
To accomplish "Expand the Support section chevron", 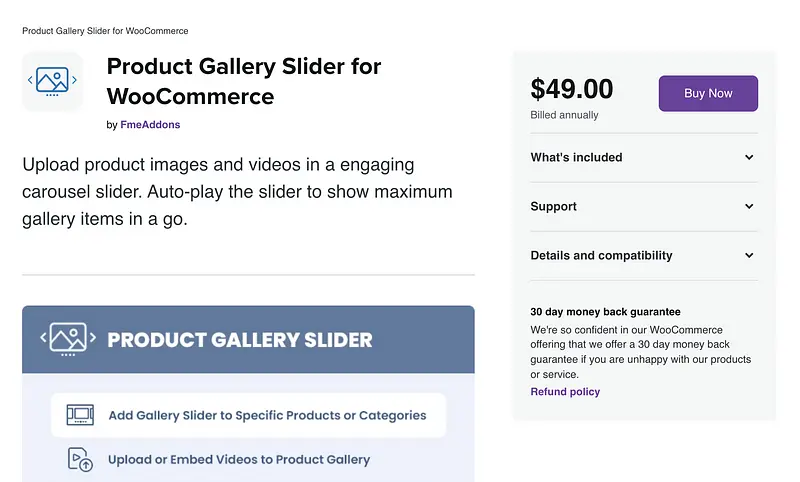I will point(749,207).
